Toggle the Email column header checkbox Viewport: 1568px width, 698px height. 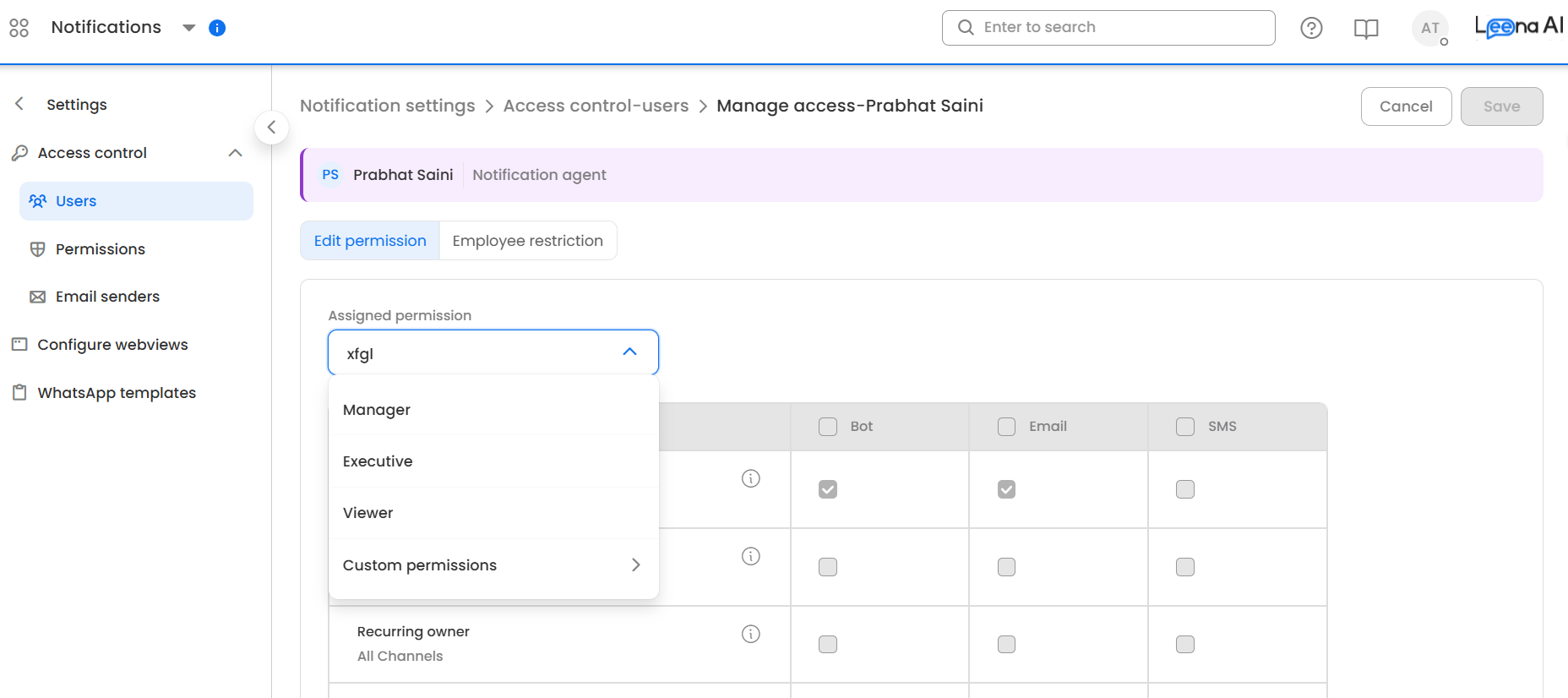(1006, 427)
